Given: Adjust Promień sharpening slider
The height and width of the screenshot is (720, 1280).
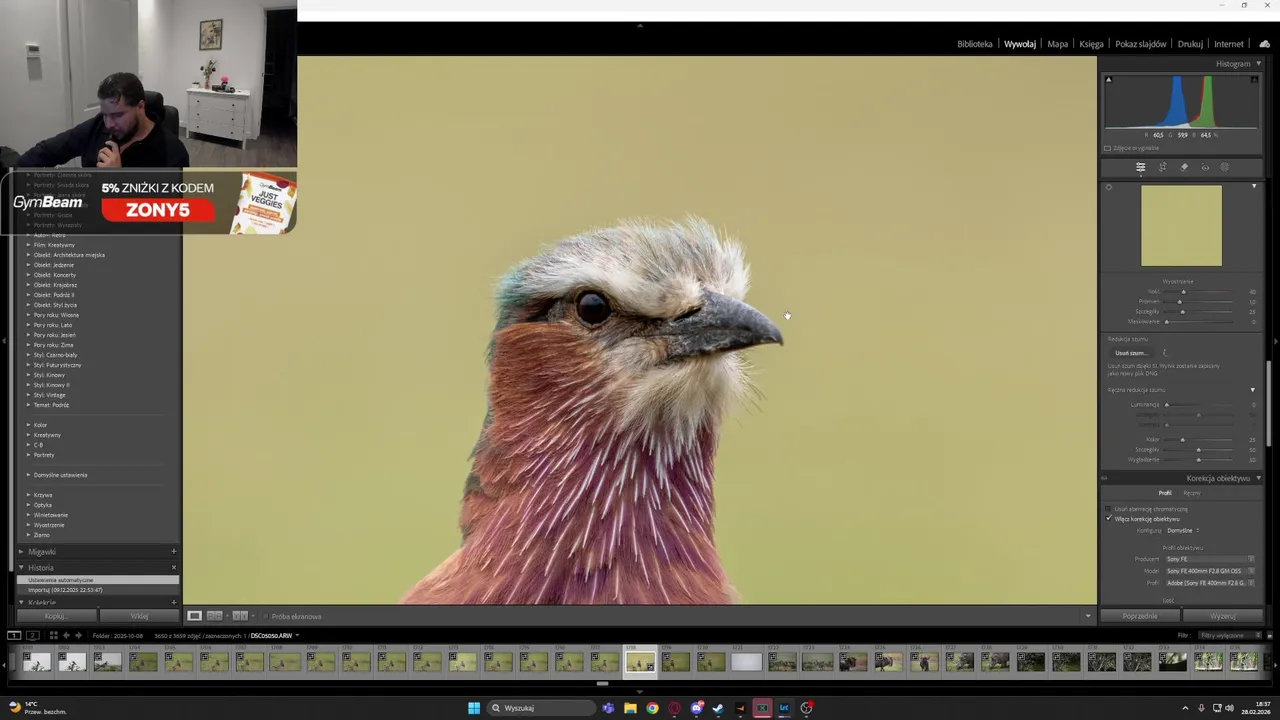Looking at the screenshot, I should 1198,302.
